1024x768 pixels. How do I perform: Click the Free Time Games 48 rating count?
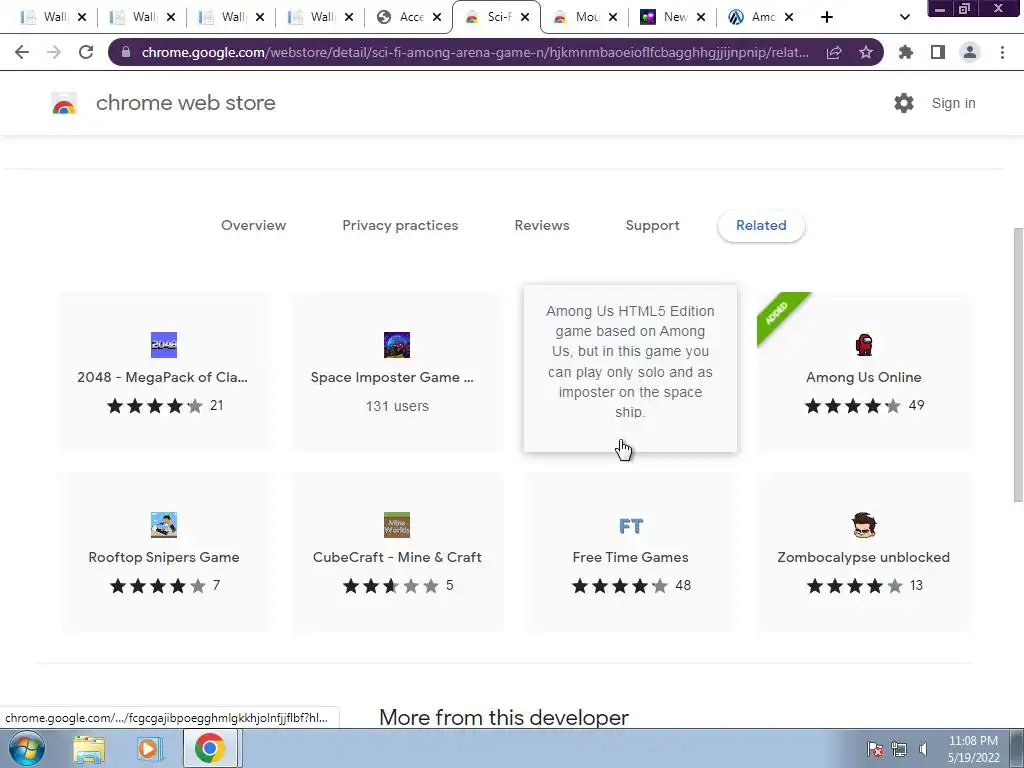[x=683, y=586]
